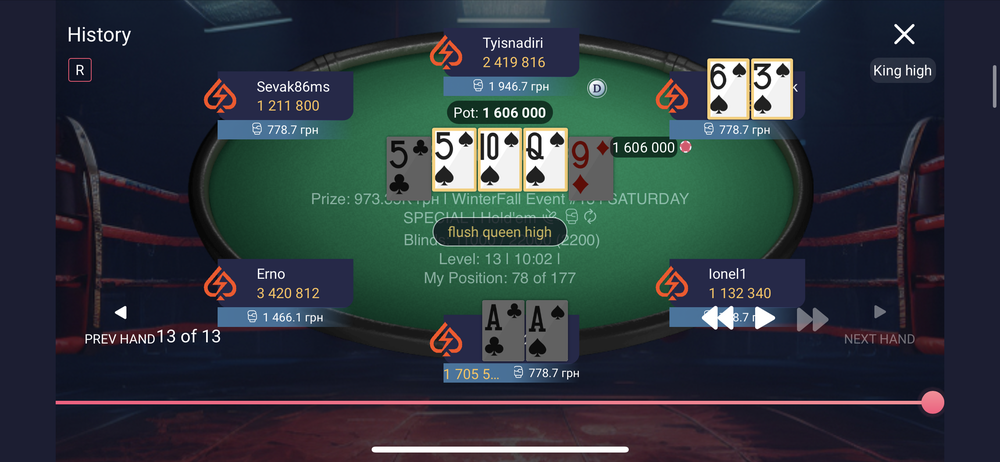Open Tyisnadiri's avatar icon
The width and height of the screenshot is (1000, 462).
click(446, 52)
